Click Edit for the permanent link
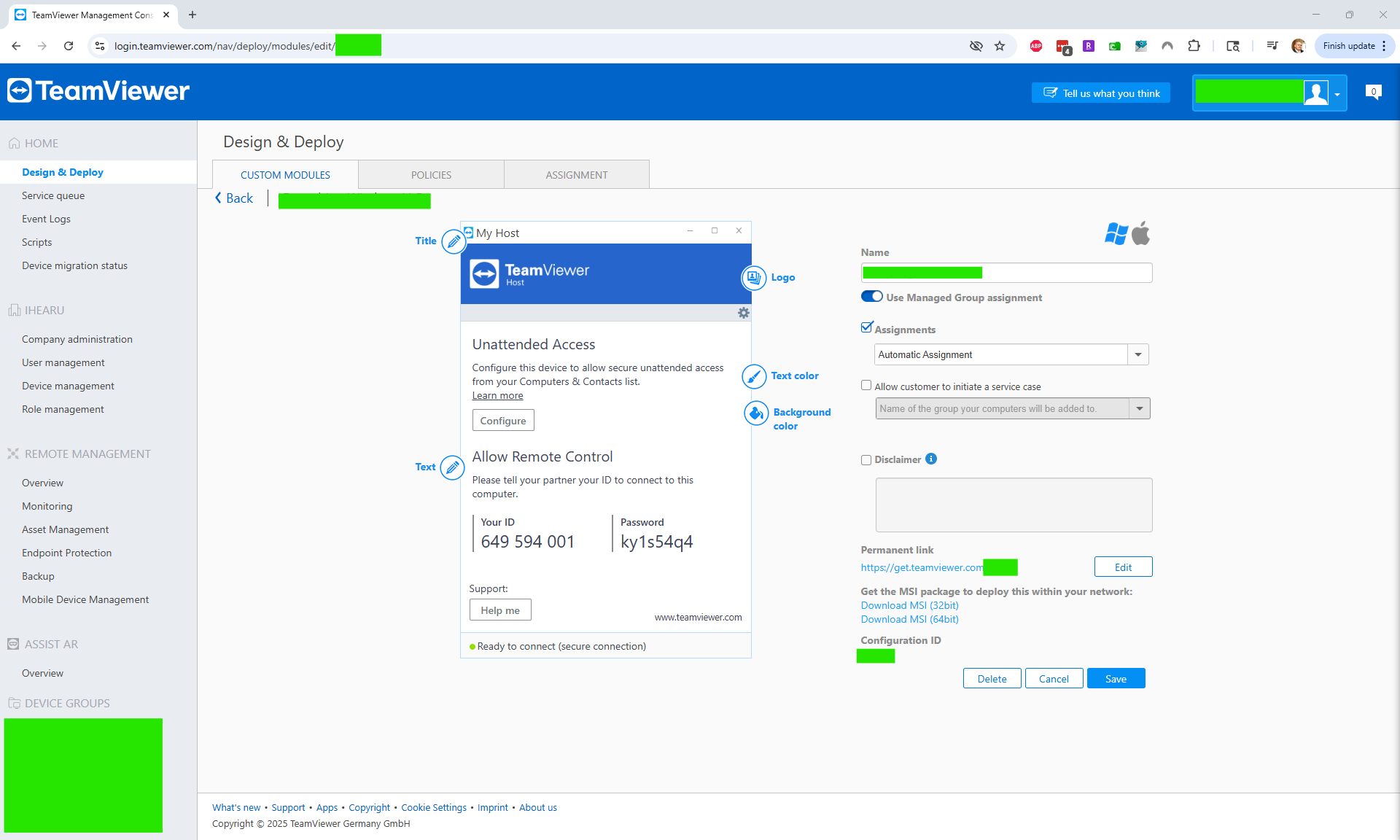 click(1123, 567)
